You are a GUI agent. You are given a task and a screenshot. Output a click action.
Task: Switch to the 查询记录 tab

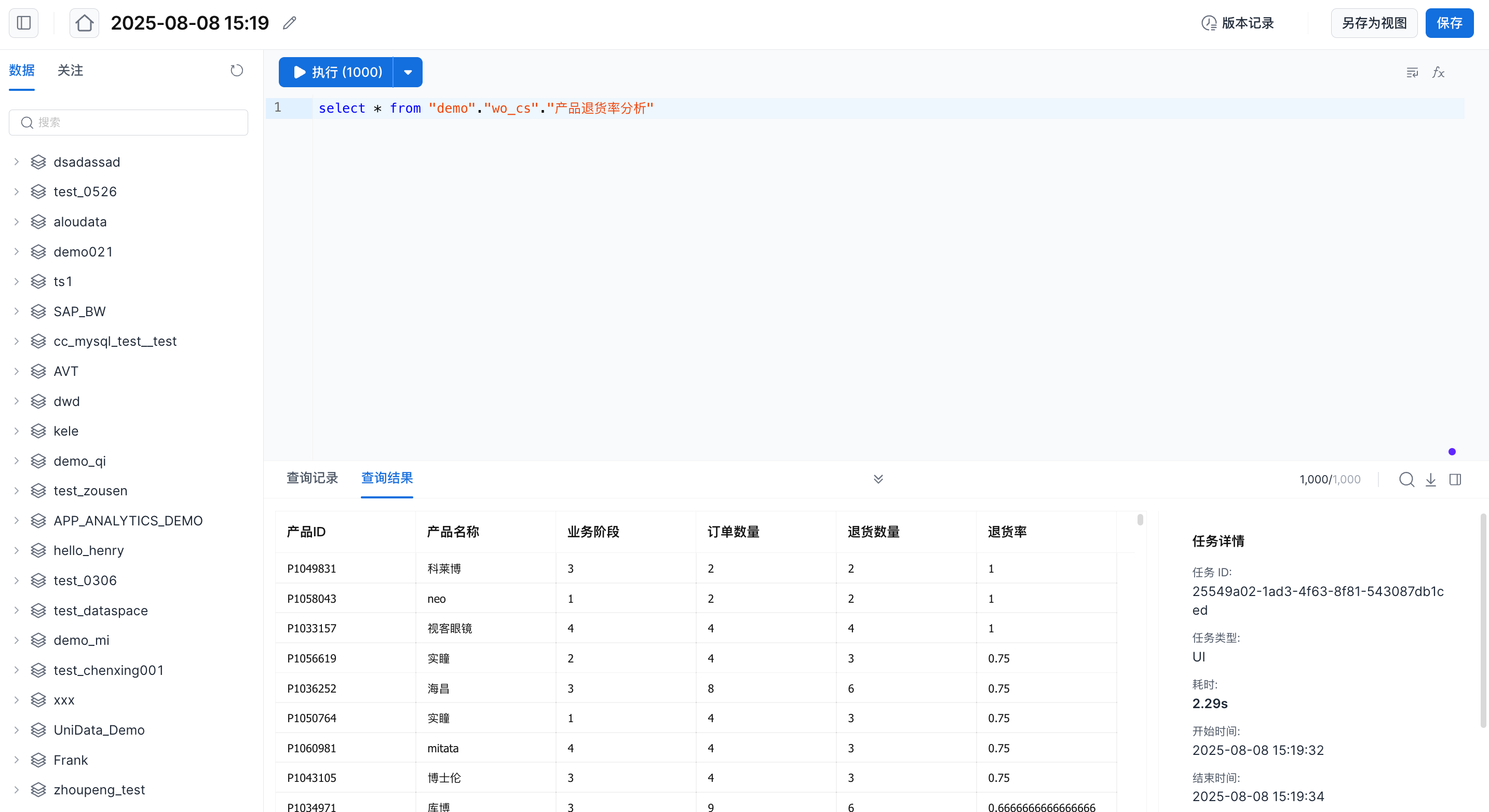(x=312, y=478)
